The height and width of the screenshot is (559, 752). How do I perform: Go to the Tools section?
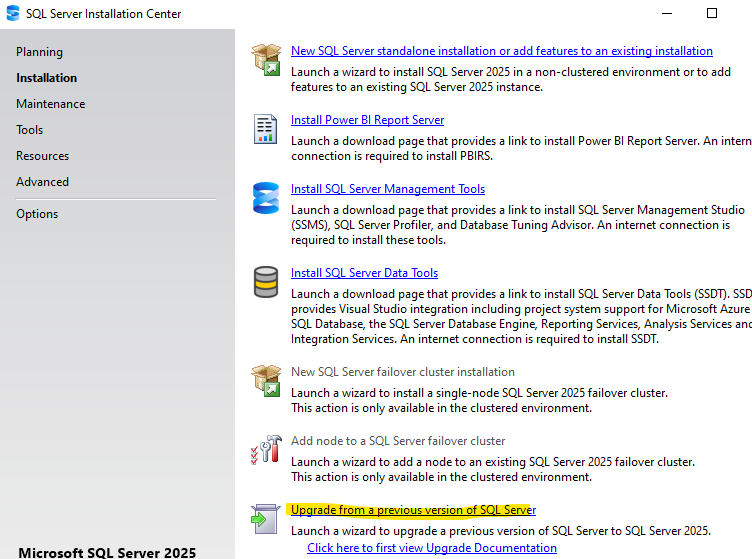[29, 129]
